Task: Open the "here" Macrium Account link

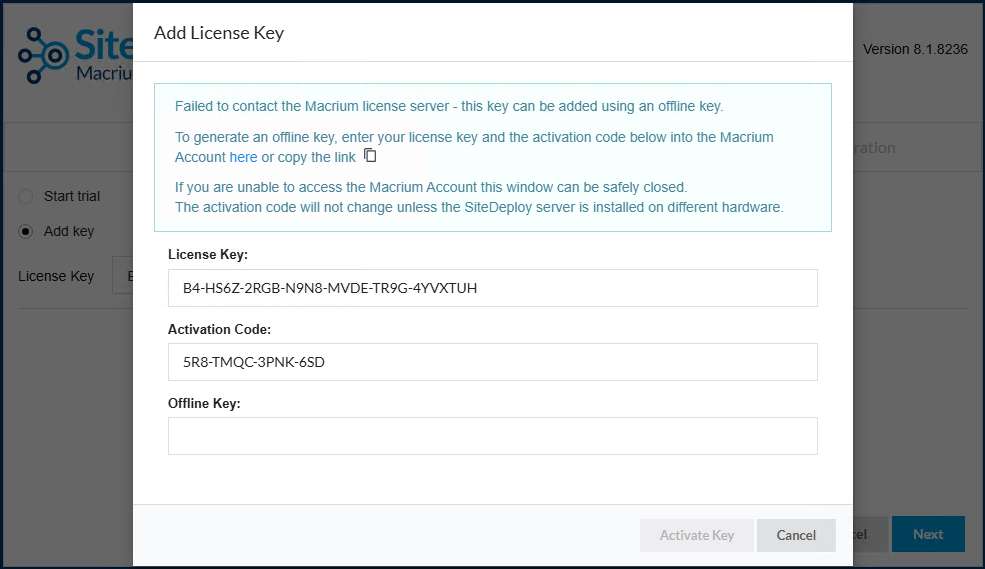Action: tap(243, 157)
